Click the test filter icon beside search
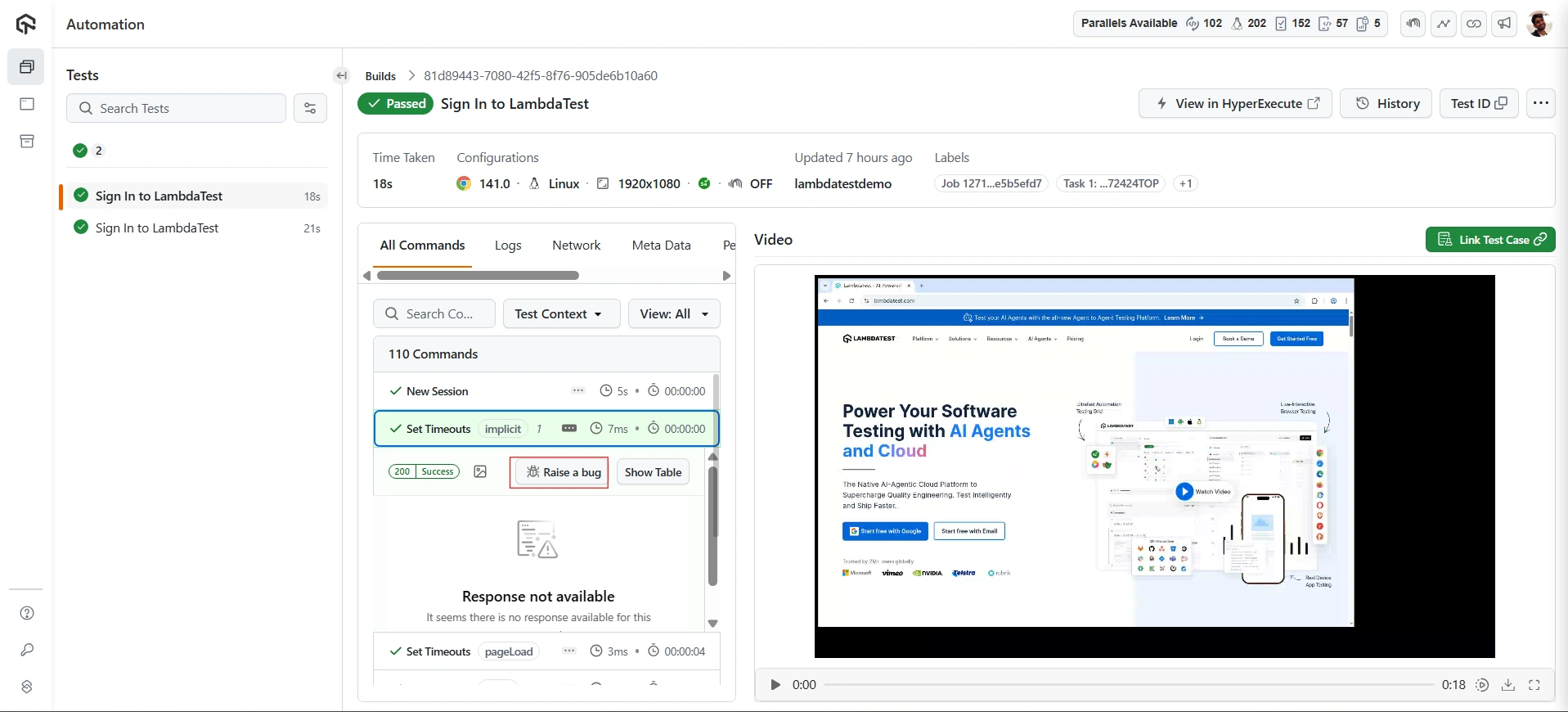This screenshot has width=1568, height=712. (310, 108)
